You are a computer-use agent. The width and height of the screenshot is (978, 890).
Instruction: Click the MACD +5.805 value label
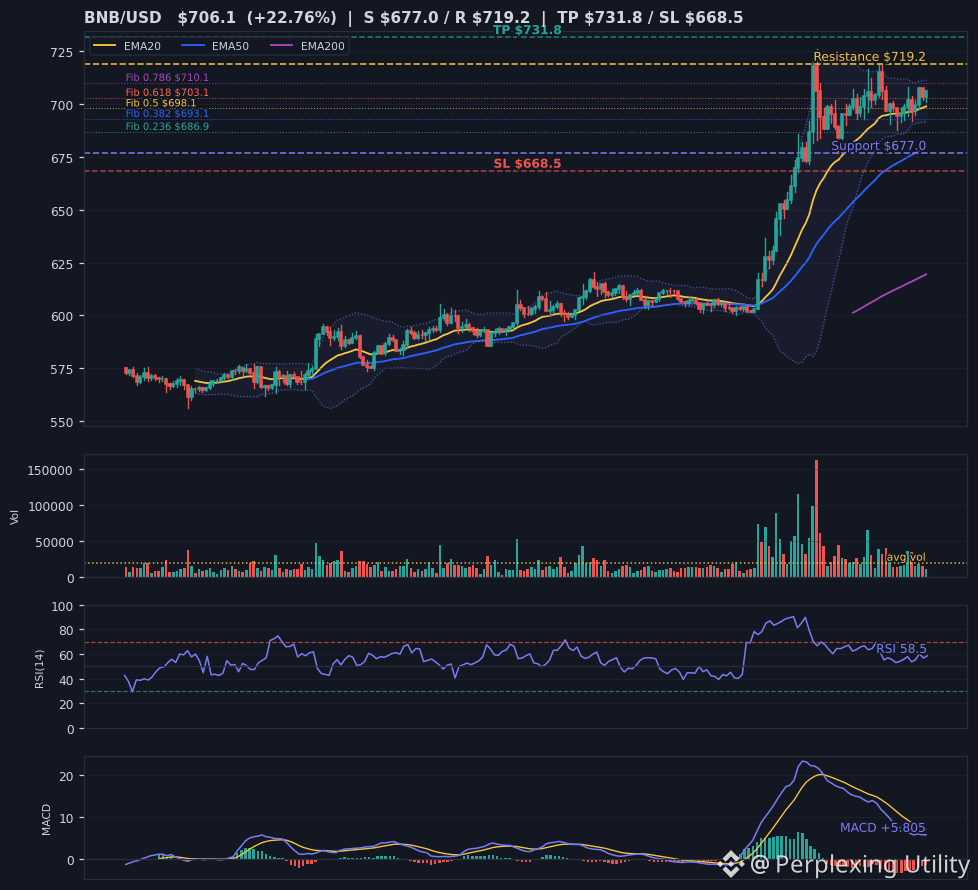tap(883, 828)
